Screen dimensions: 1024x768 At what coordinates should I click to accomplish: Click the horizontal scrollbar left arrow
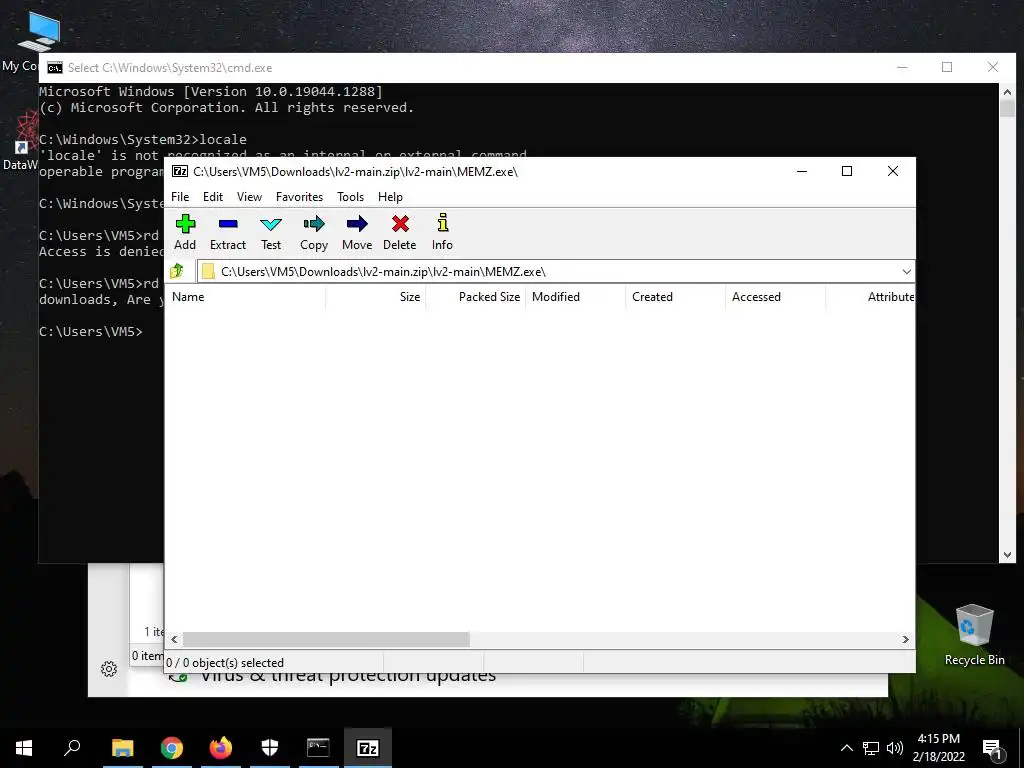coord(174,639)
